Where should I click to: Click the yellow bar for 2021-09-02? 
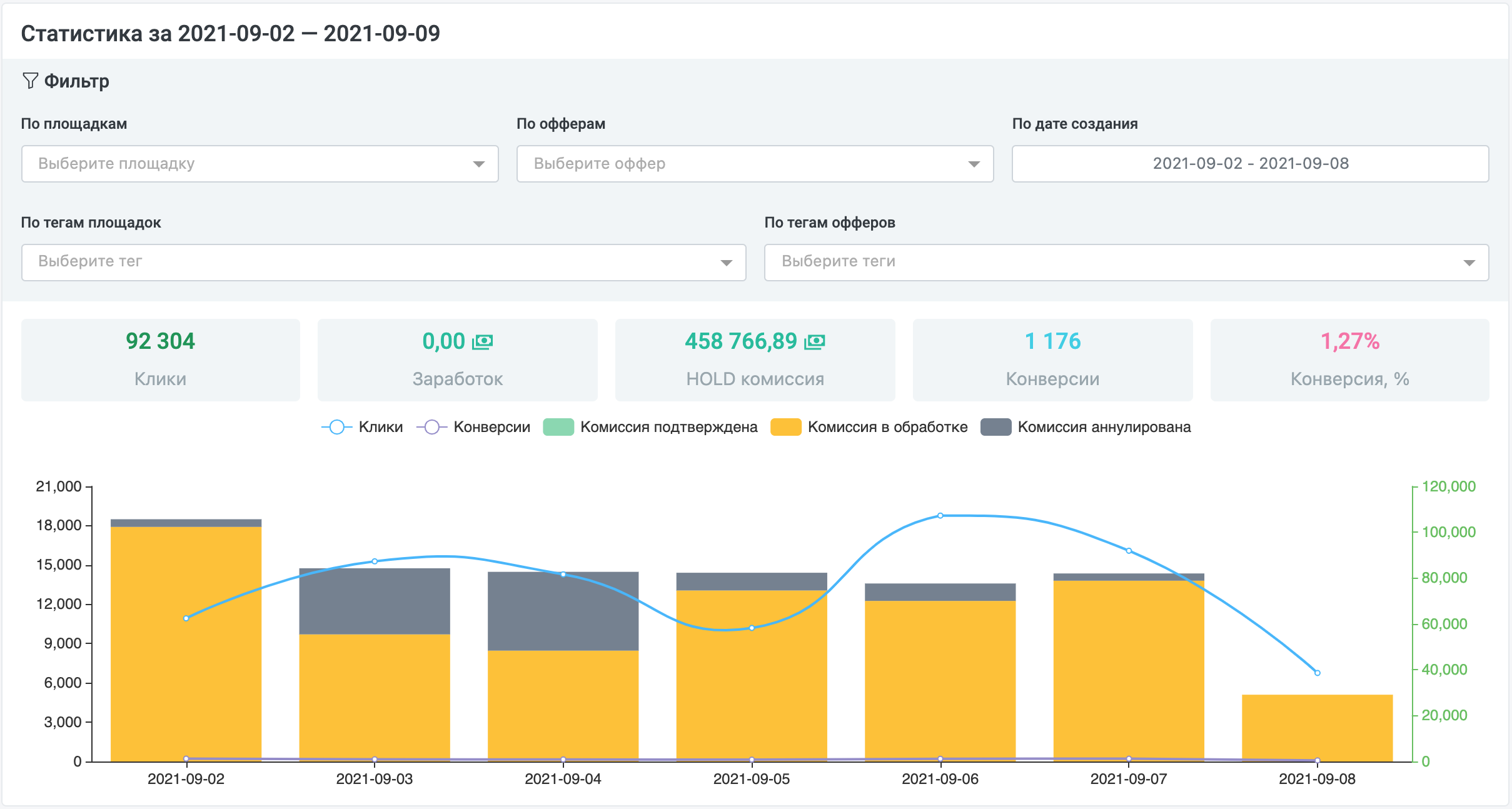pos(186,644)
